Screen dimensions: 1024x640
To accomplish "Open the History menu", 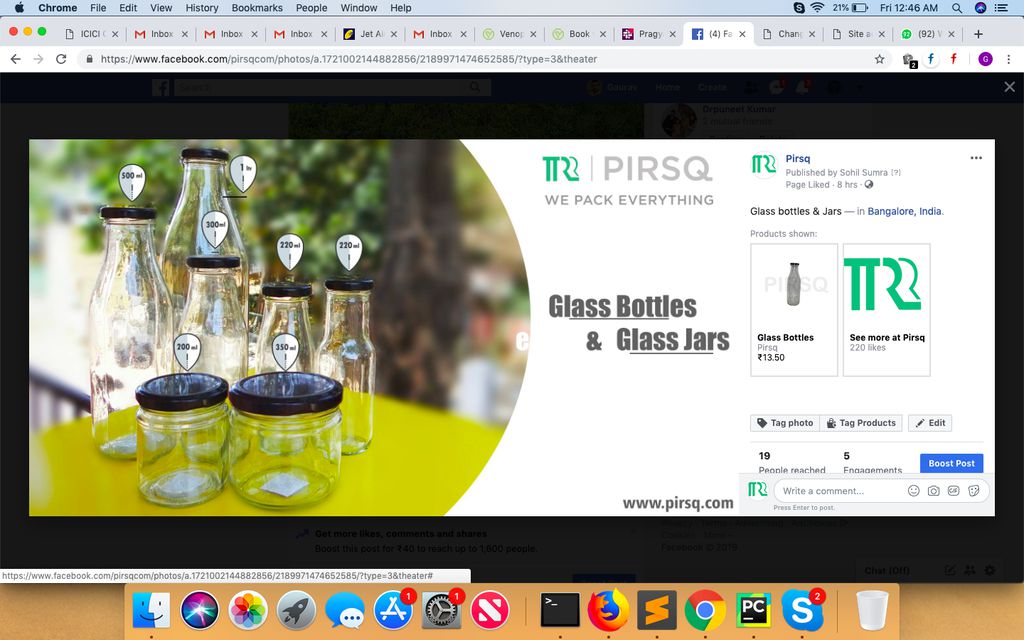I will (201, 8).
